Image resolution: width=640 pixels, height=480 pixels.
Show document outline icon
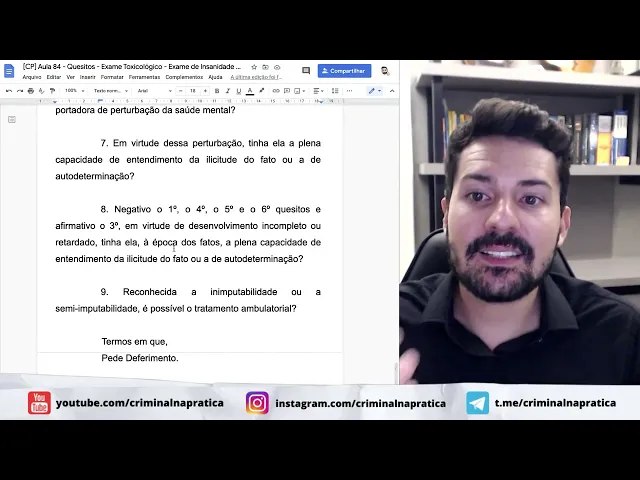point(12,119)
